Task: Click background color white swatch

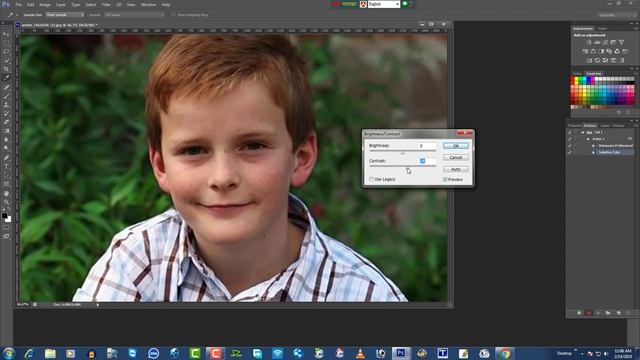Action: pos(9,220)
